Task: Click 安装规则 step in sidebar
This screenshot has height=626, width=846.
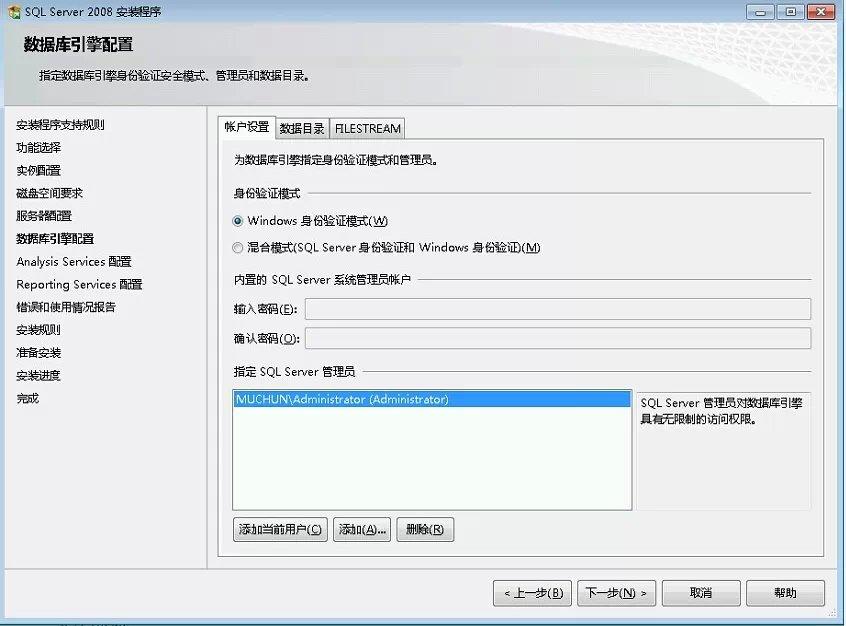Action: tap(38, 330)
